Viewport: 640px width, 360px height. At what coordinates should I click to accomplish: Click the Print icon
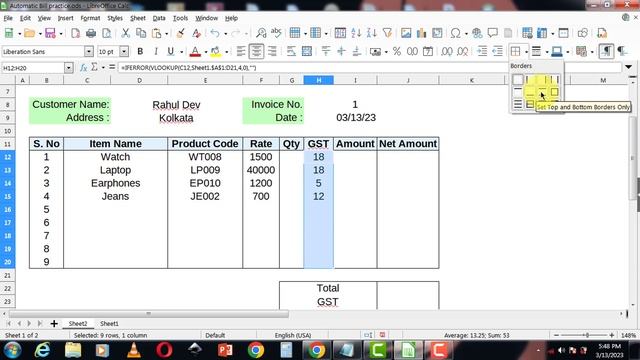click(91, 33)
